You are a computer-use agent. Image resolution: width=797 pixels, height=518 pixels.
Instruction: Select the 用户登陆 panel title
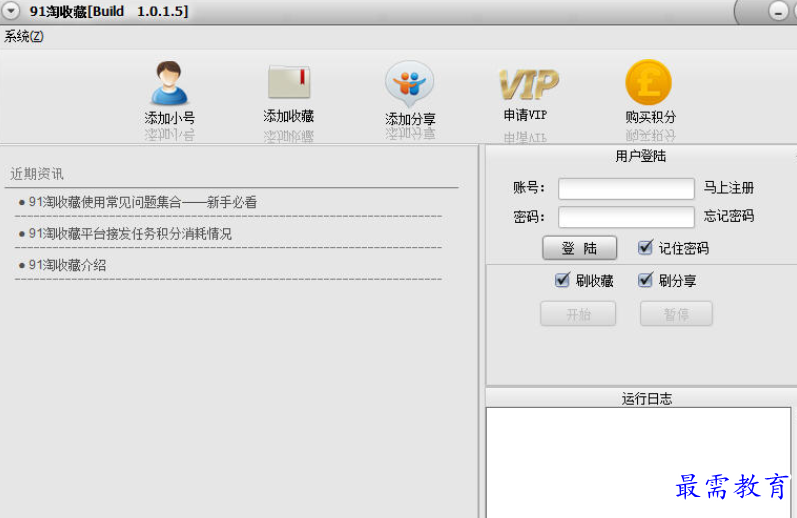pyautogui.click(x=640, y=156)
